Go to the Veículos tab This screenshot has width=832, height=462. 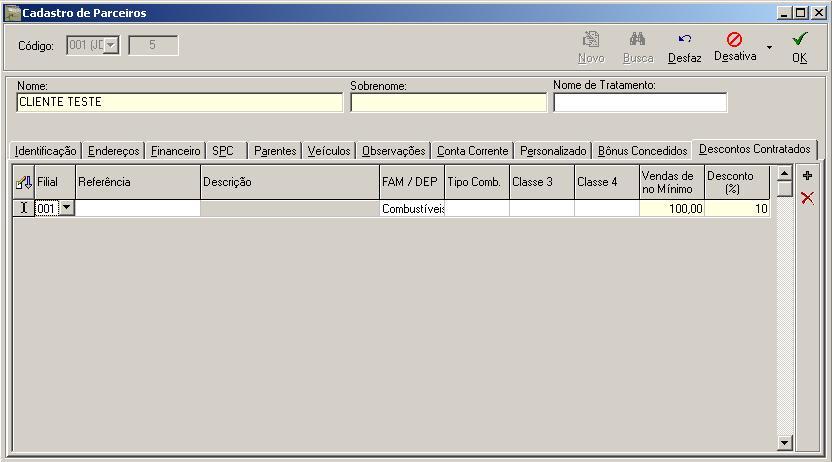(329, 151)
